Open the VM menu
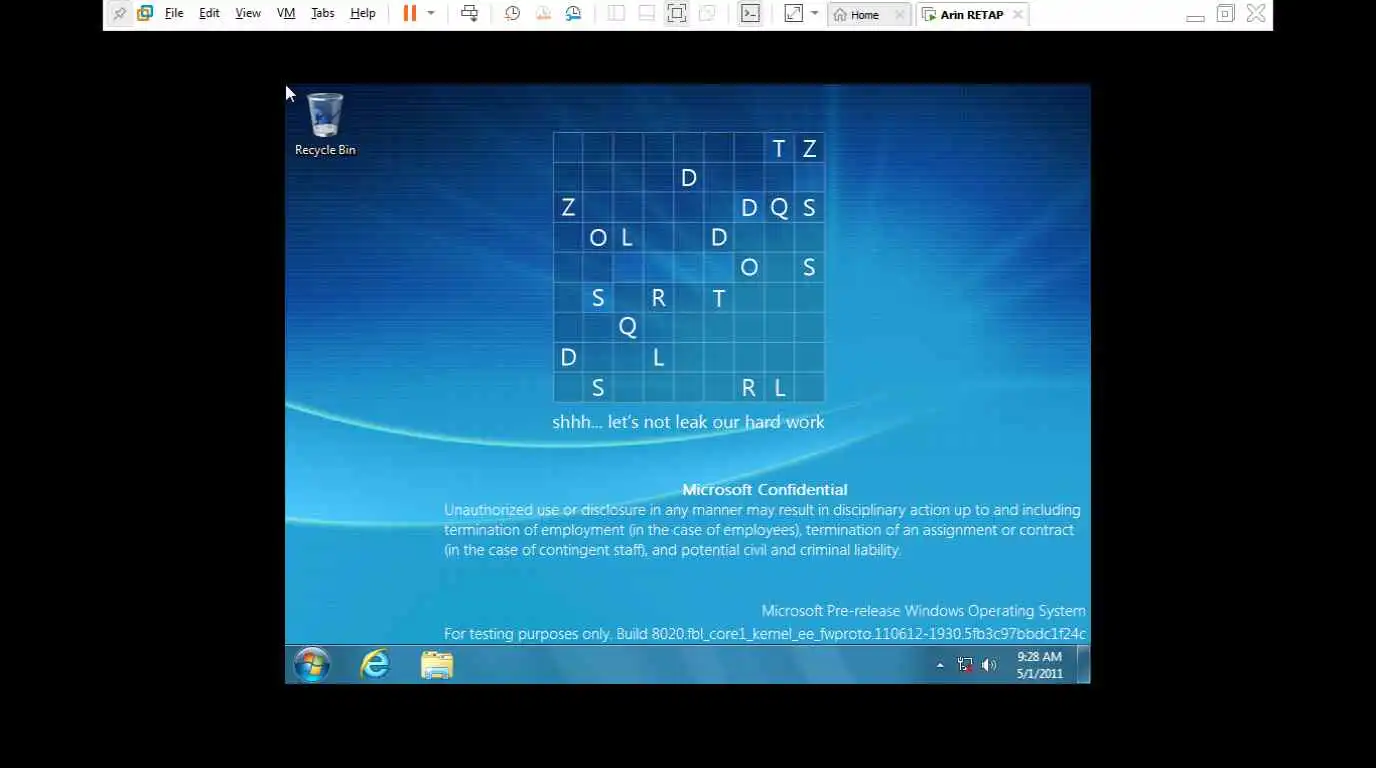 (x=286, y=14)
